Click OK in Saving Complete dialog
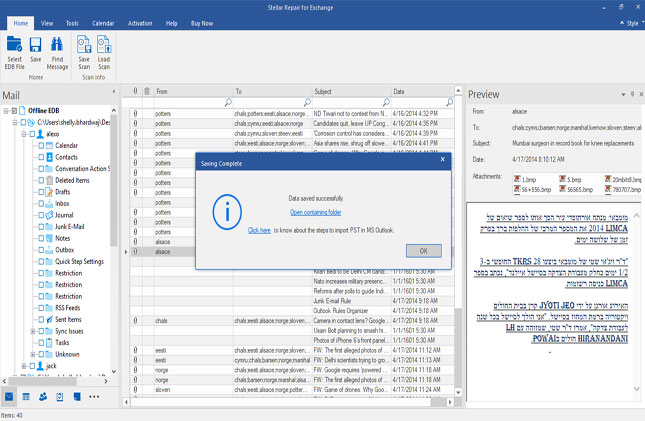The height and width of the screenshot is (421, 645). tap(424, 251)
